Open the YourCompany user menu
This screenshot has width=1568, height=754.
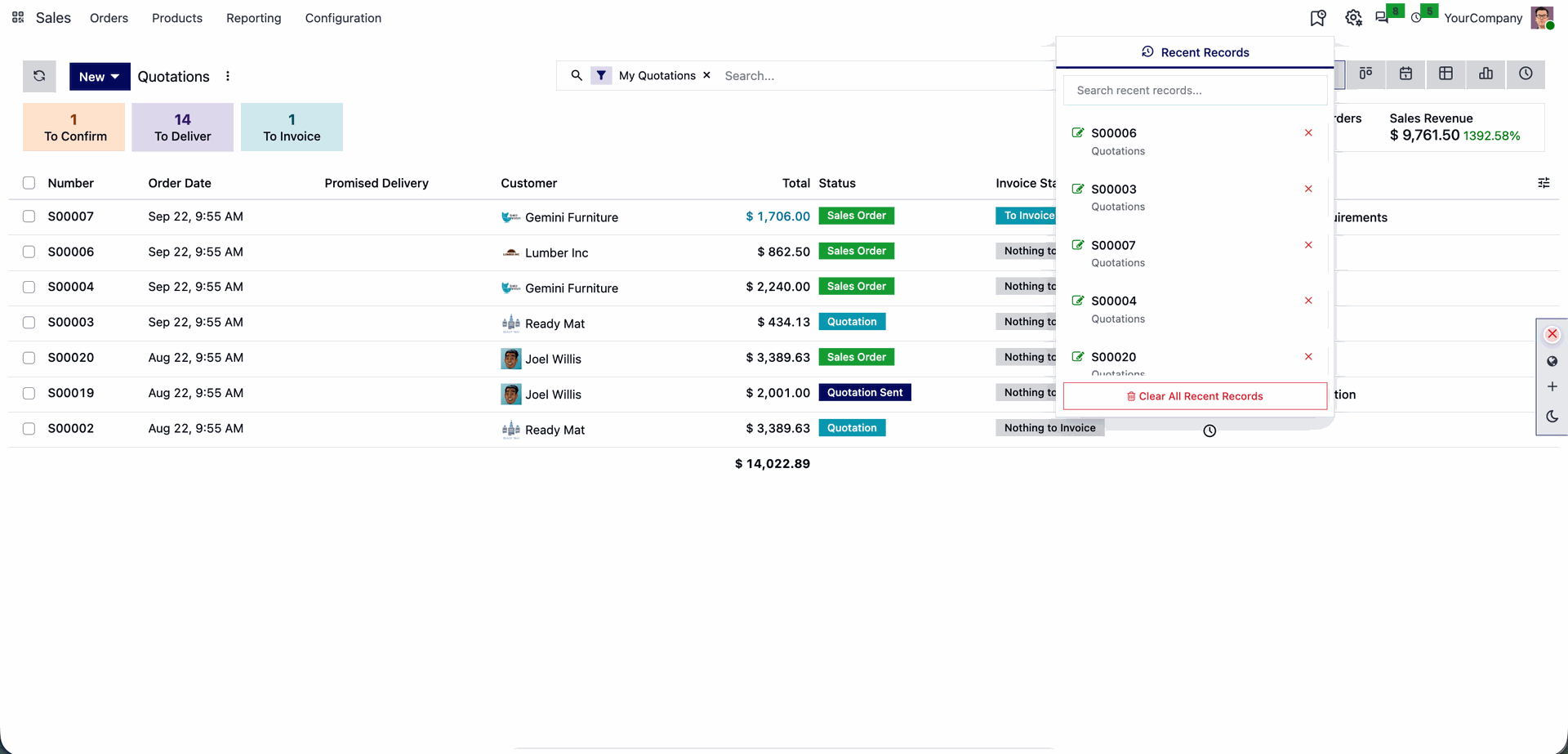(x=1498, y=18)
